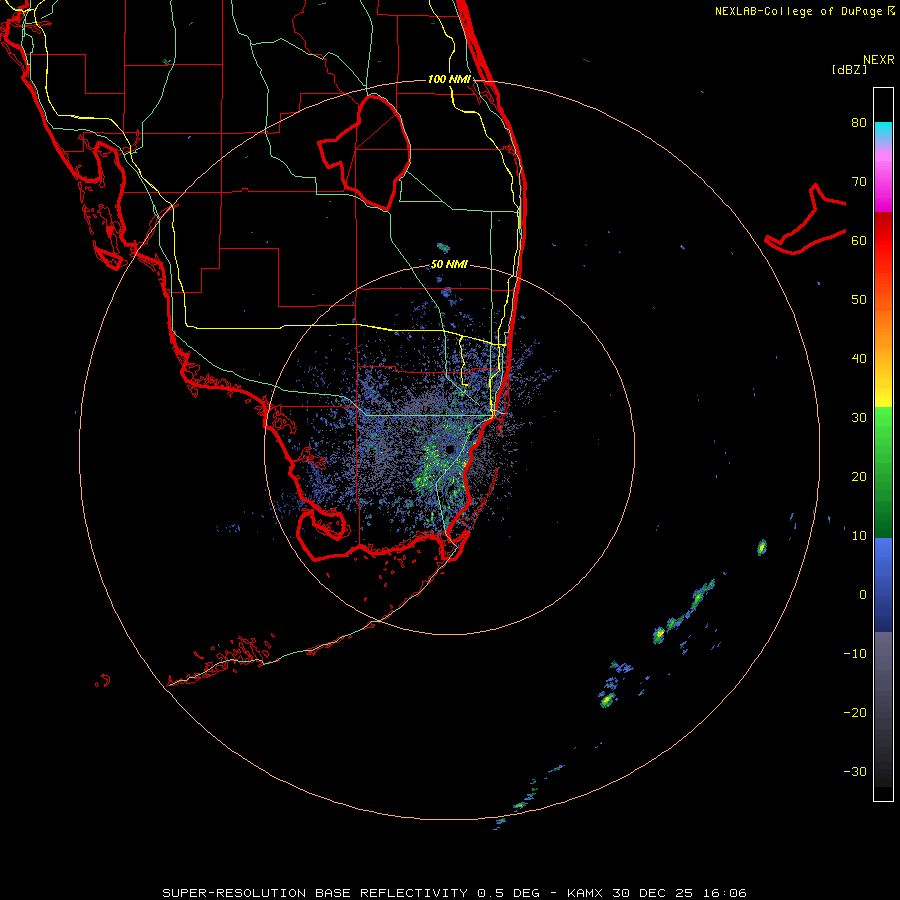Viewport: 900px width, 900px height.
Task: Click the 80 dBZ scale value
Action: pyautogui.click(x=859, y=122)
